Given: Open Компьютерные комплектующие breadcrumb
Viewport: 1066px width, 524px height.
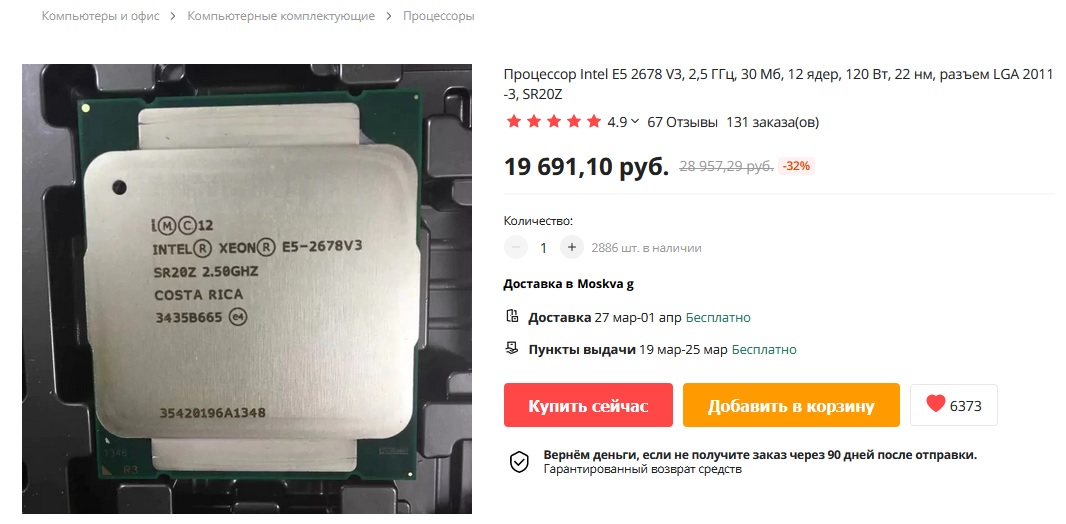Looking at the screenshot, I should click(281, 16).
